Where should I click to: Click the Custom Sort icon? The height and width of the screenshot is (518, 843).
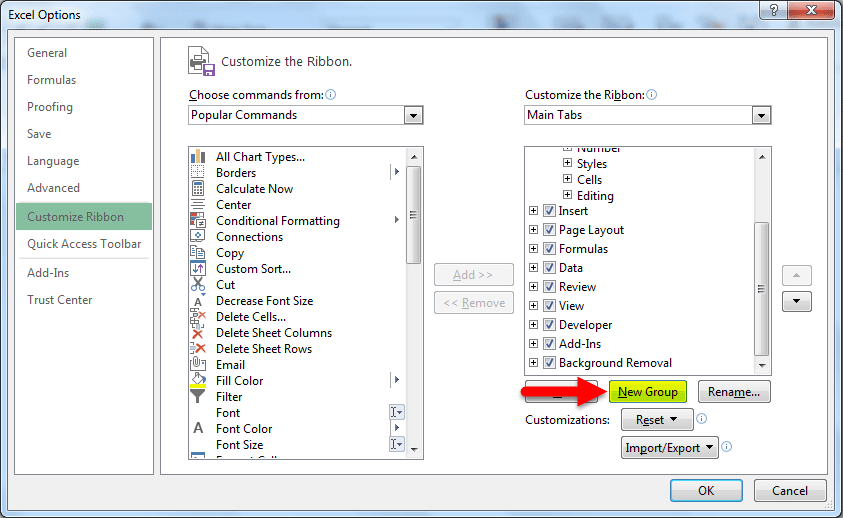[x=198, y=268]
